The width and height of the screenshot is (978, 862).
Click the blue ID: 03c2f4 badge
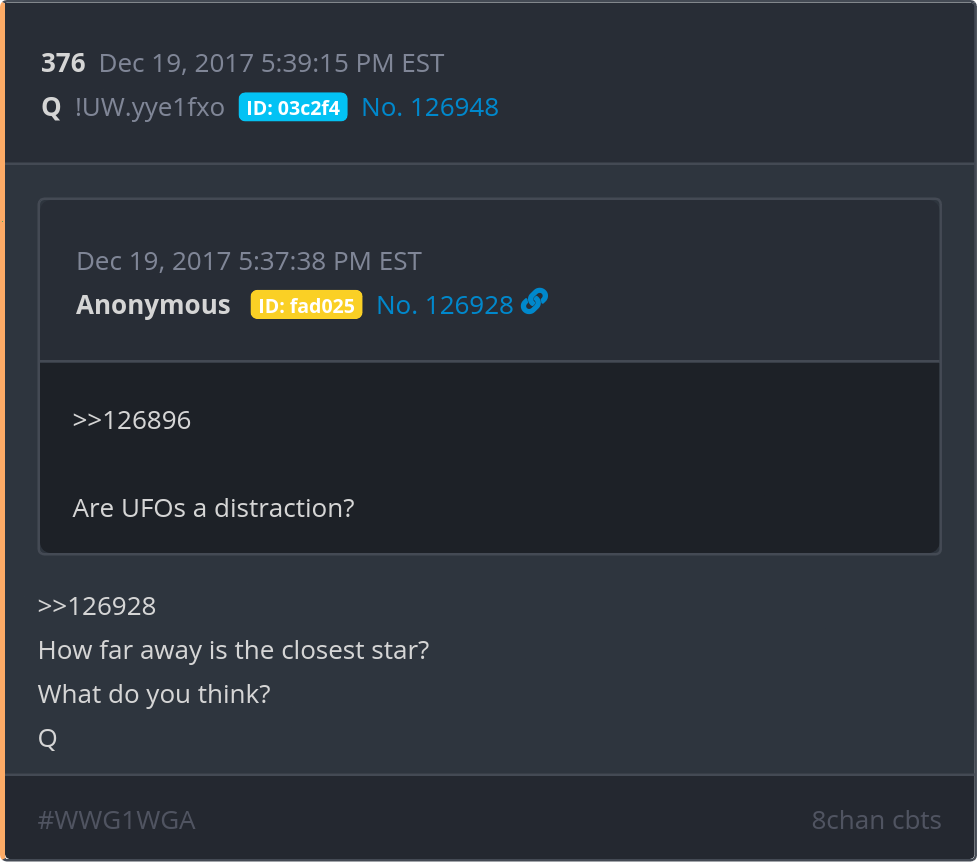click(293, 108)
